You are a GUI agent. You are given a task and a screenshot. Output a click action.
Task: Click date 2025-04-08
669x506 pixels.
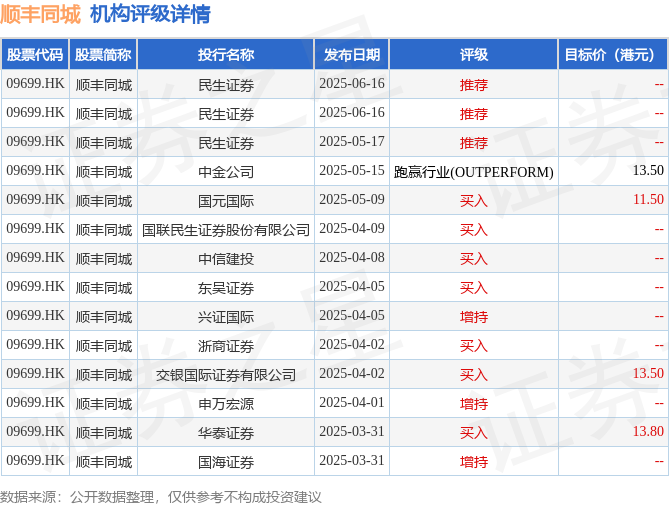pos(352,257)
